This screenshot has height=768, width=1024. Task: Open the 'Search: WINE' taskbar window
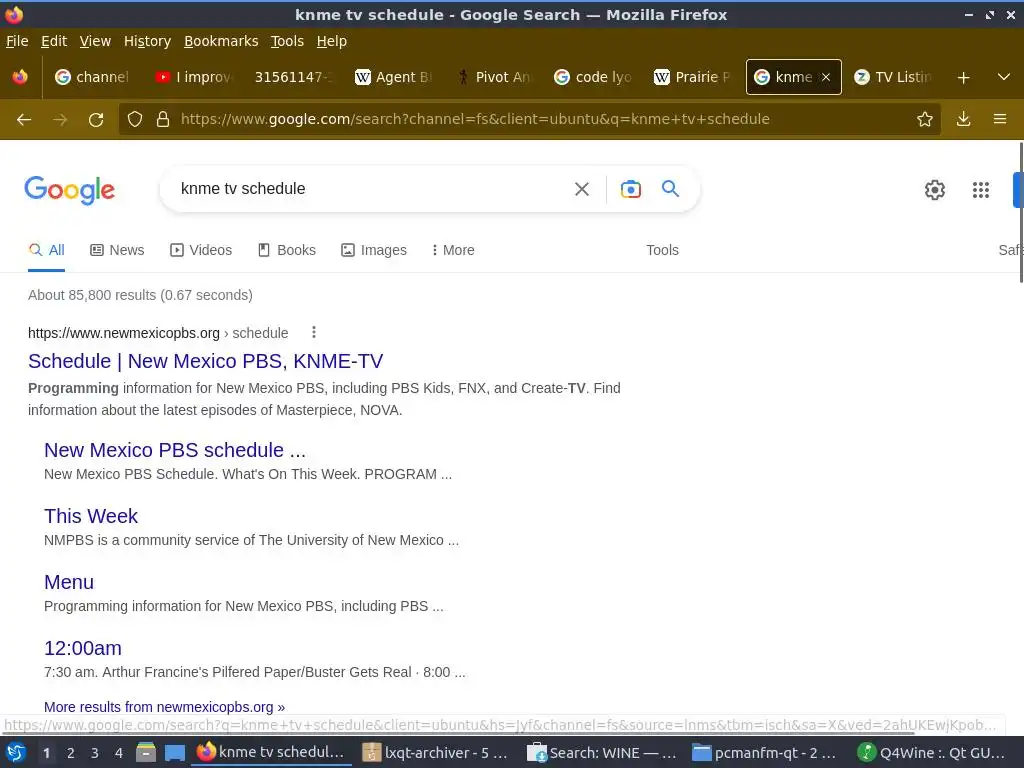pos(601,753)
